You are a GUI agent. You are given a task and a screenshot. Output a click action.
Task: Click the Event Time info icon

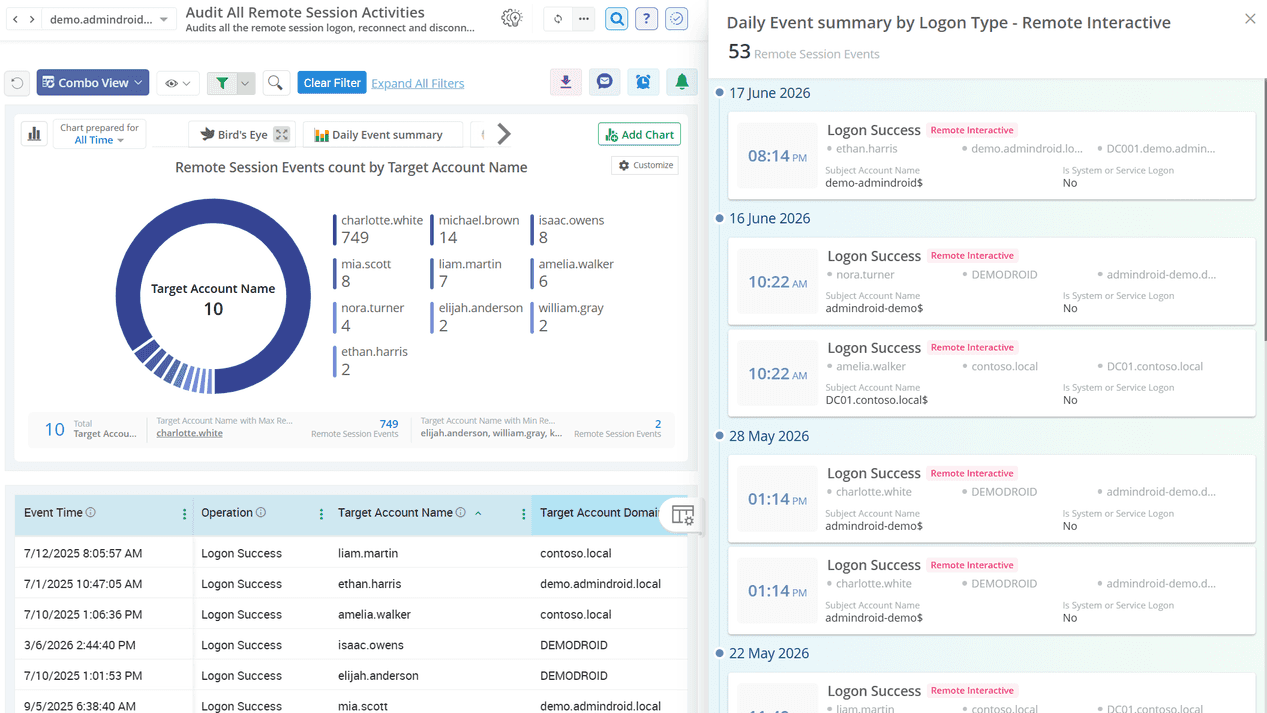point(91,513)
